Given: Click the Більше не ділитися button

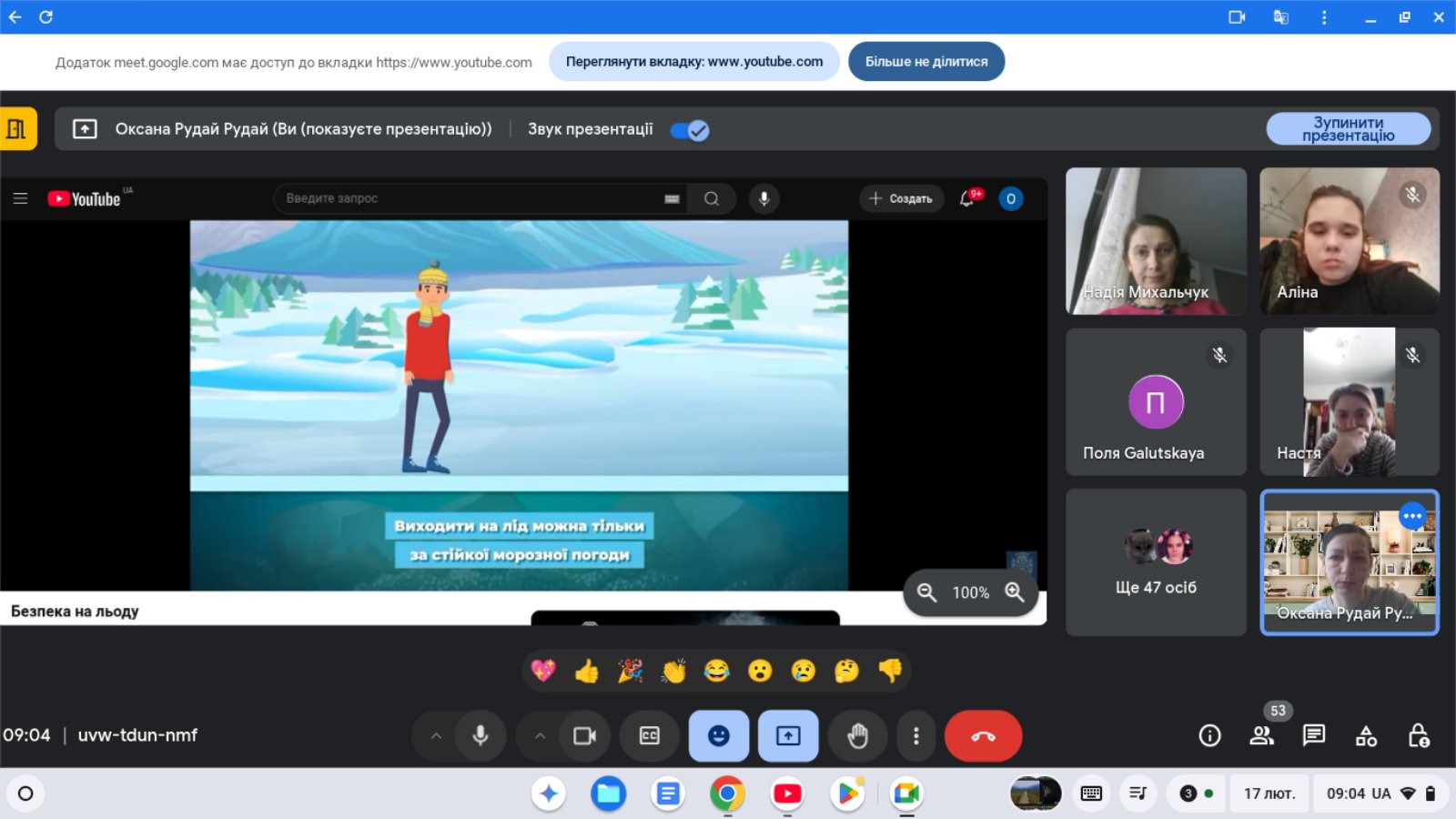Looking at the screenshot, I should (x=926, y=62).
